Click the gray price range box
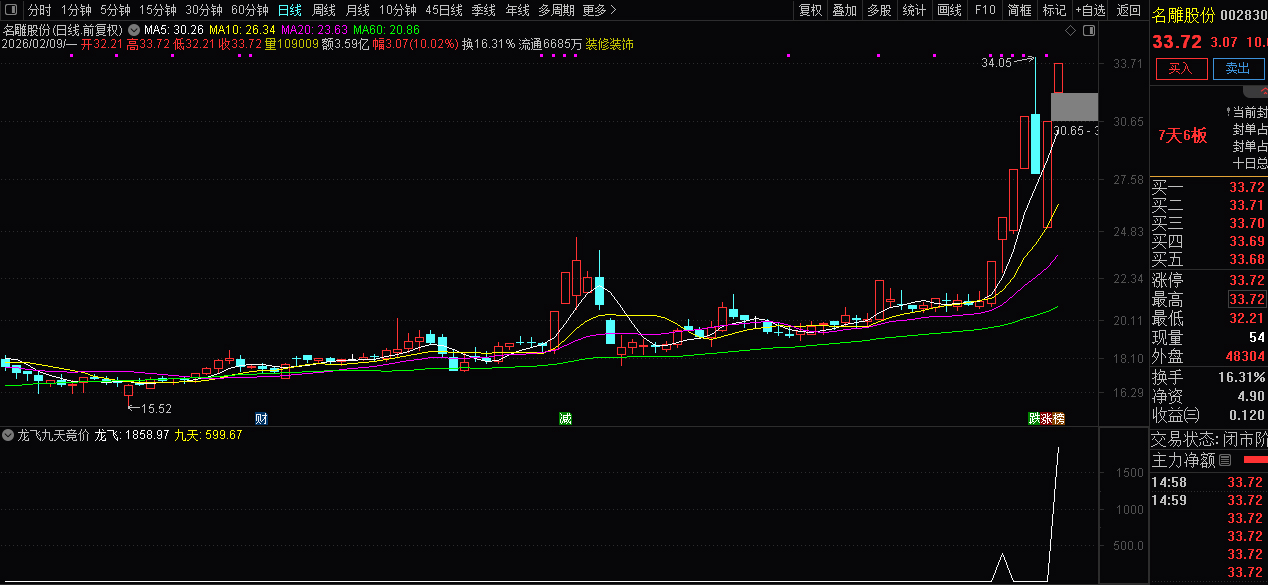This screenshot has height=585, width=1268. (x=1074, y=106)
